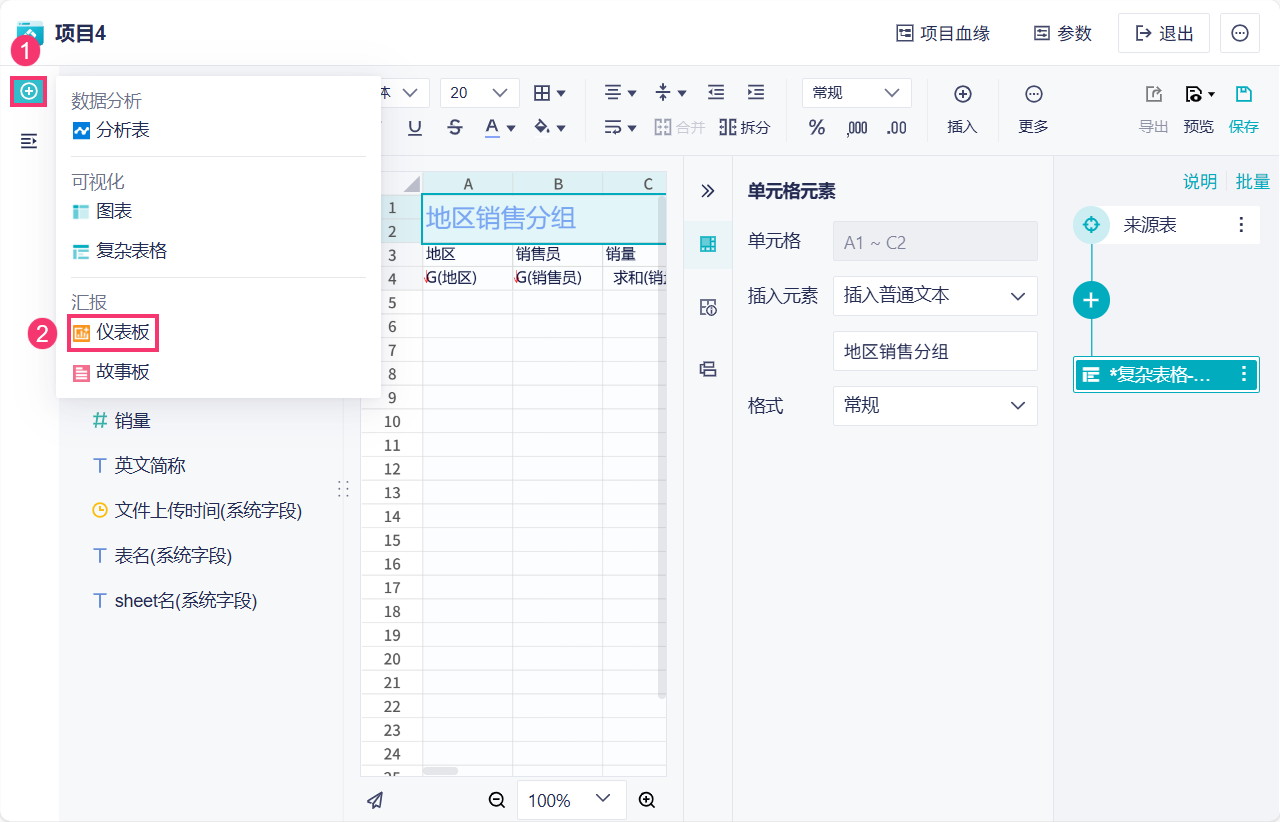This screenshot has height=822, width=1280.
Task: Select the 来源表 source step
Action: click(x=1150, y=225)
